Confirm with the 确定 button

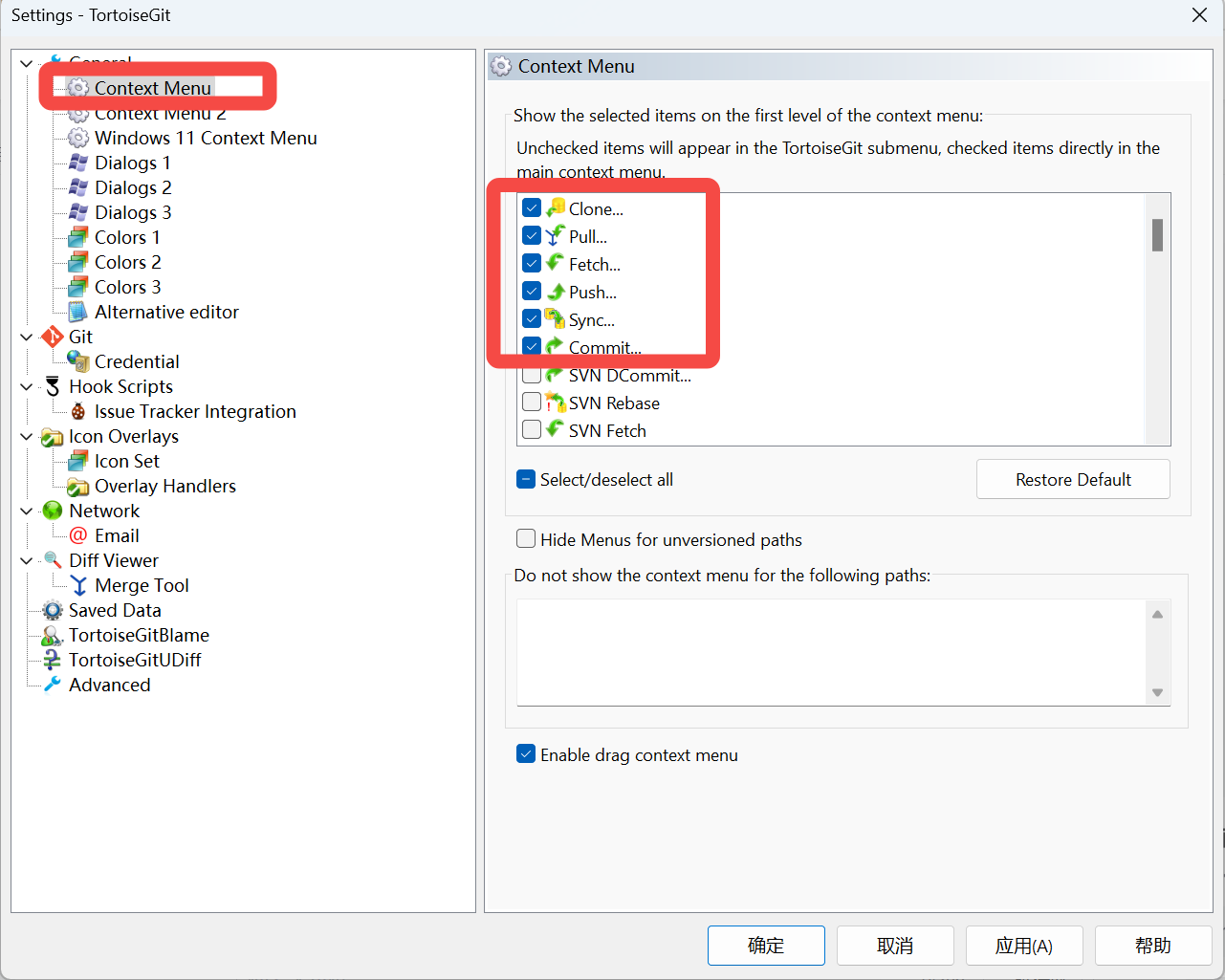(766, 946)
